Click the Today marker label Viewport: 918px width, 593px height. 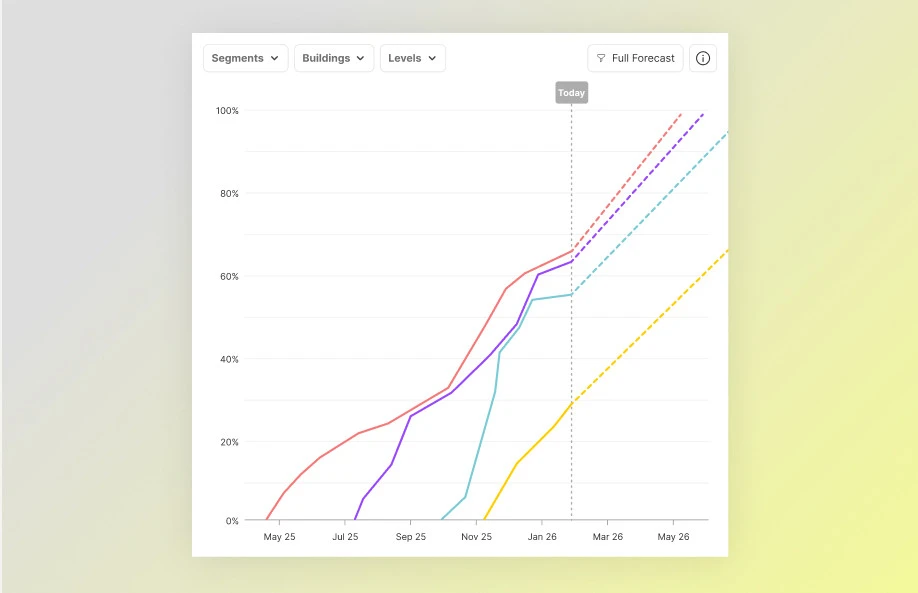click(x=571, y=93)
